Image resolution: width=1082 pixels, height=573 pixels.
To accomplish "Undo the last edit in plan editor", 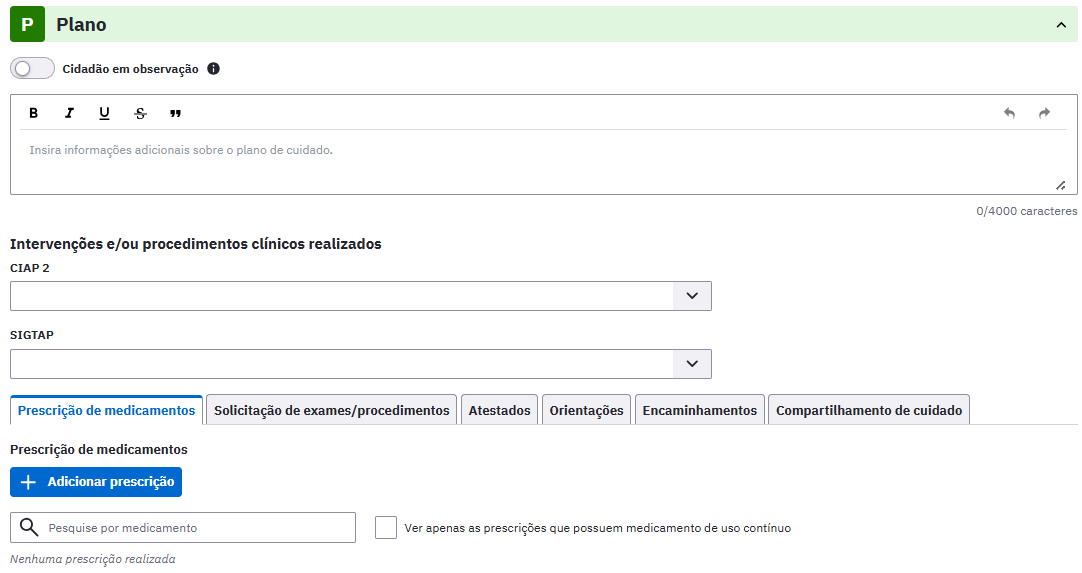I will point(1009,113).
